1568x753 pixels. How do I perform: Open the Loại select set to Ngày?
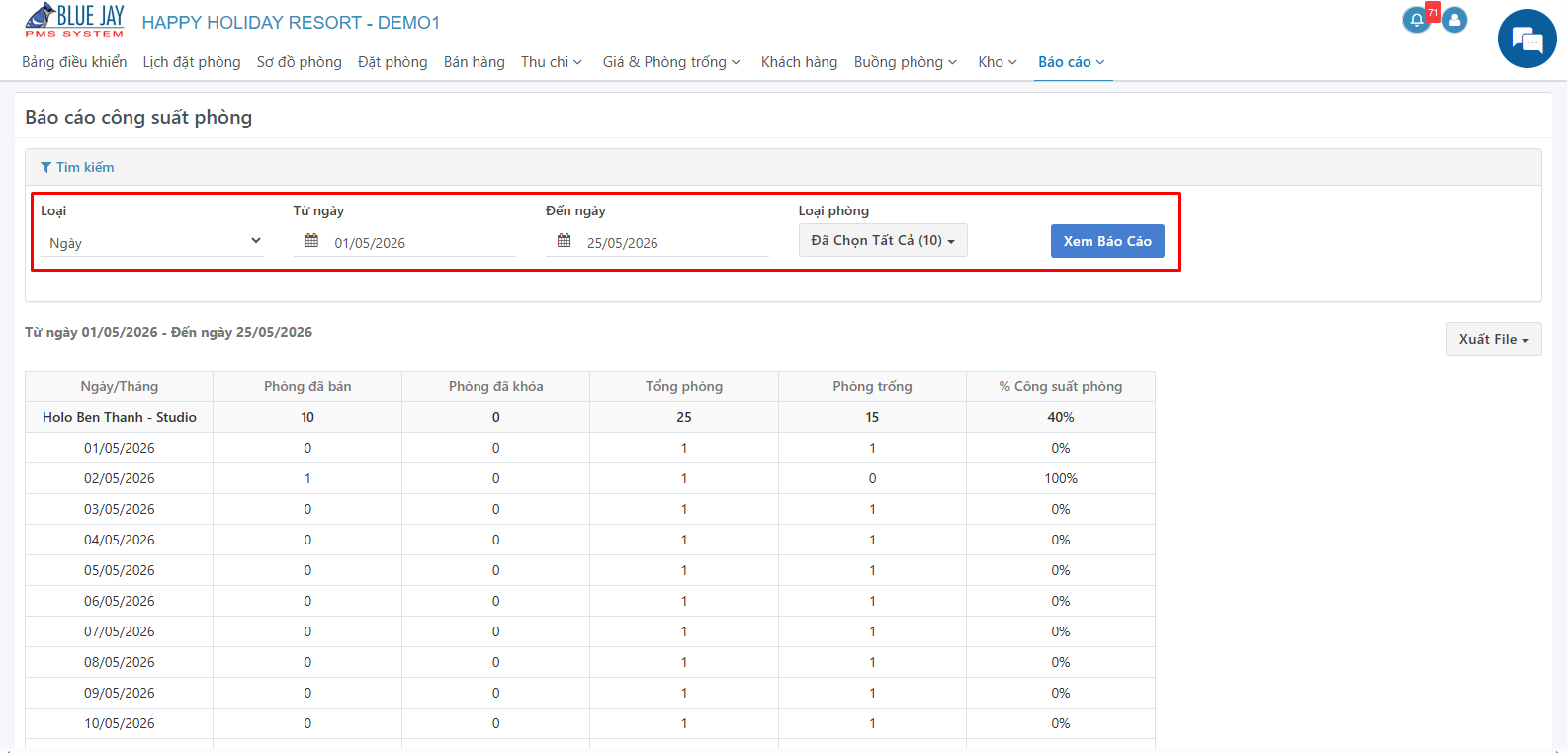pyautogui.click(x=152, y=242)
